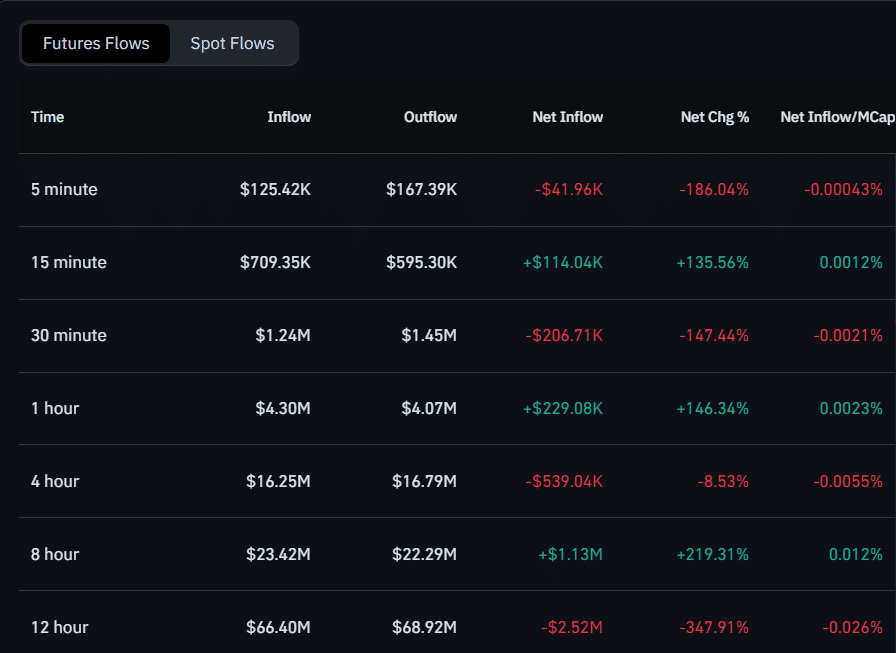Sort by the Inflow column header
This screenshot has width=896, height=653.
[x=289, y=117]
